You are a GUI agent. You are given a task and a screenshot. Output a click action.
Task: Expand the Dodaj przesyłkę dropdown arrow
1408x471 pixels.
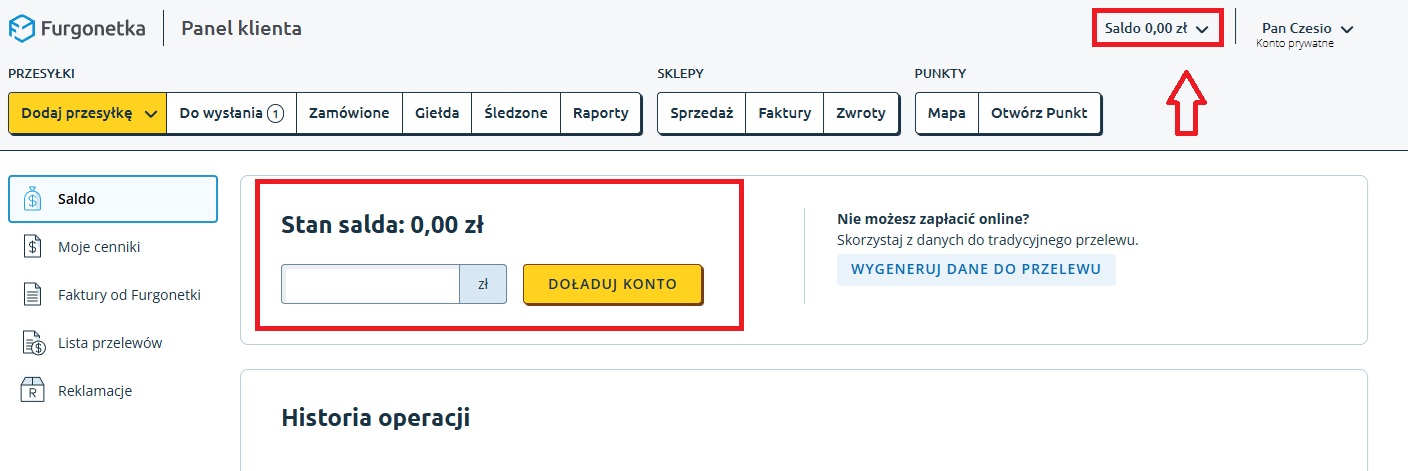click(151, 114)
